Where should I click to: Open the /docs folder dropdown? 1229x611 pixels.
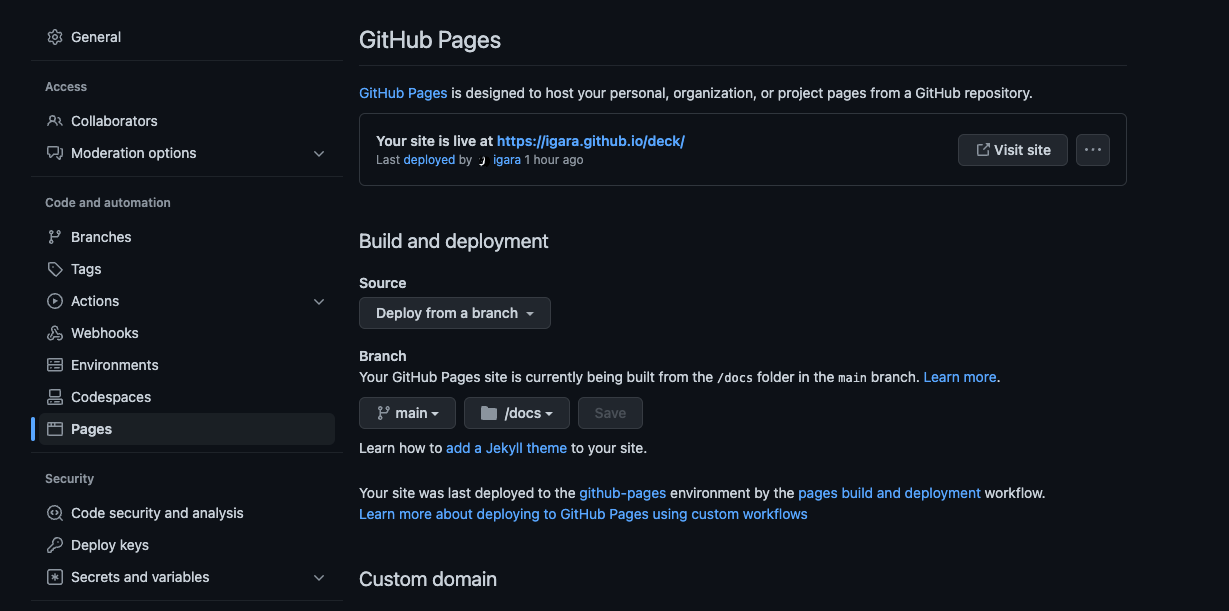click(516, 412)
